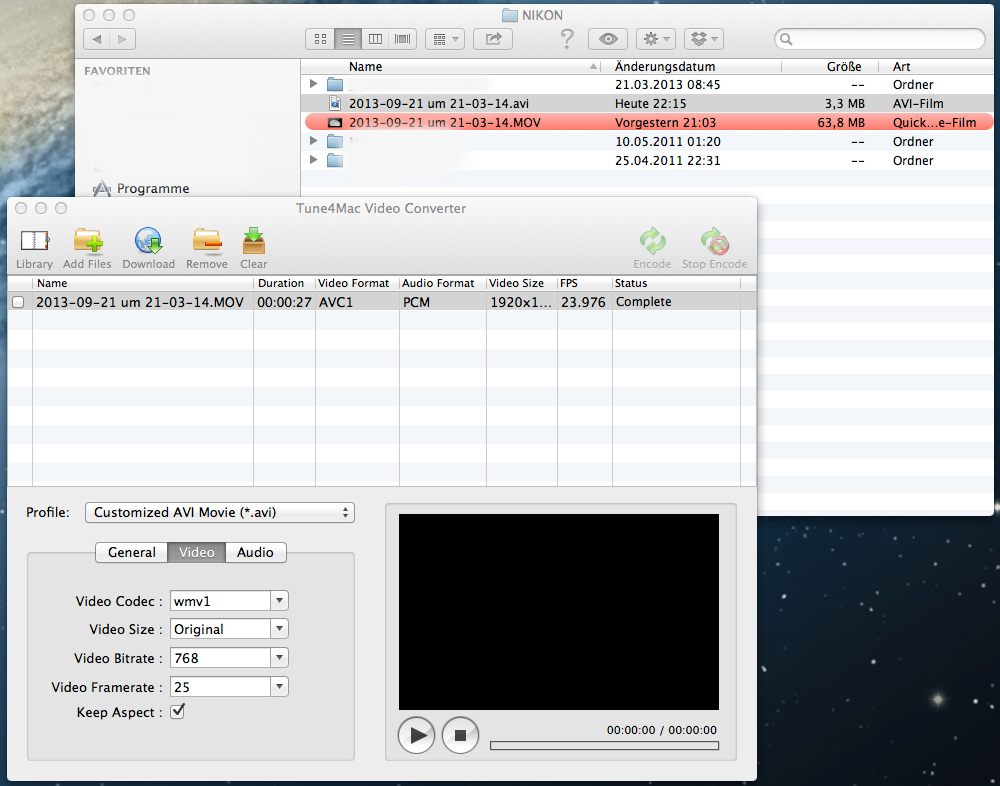Click the playback progress slider
The height and width of the screenshot is (786, 1000).
pos(604,745)
